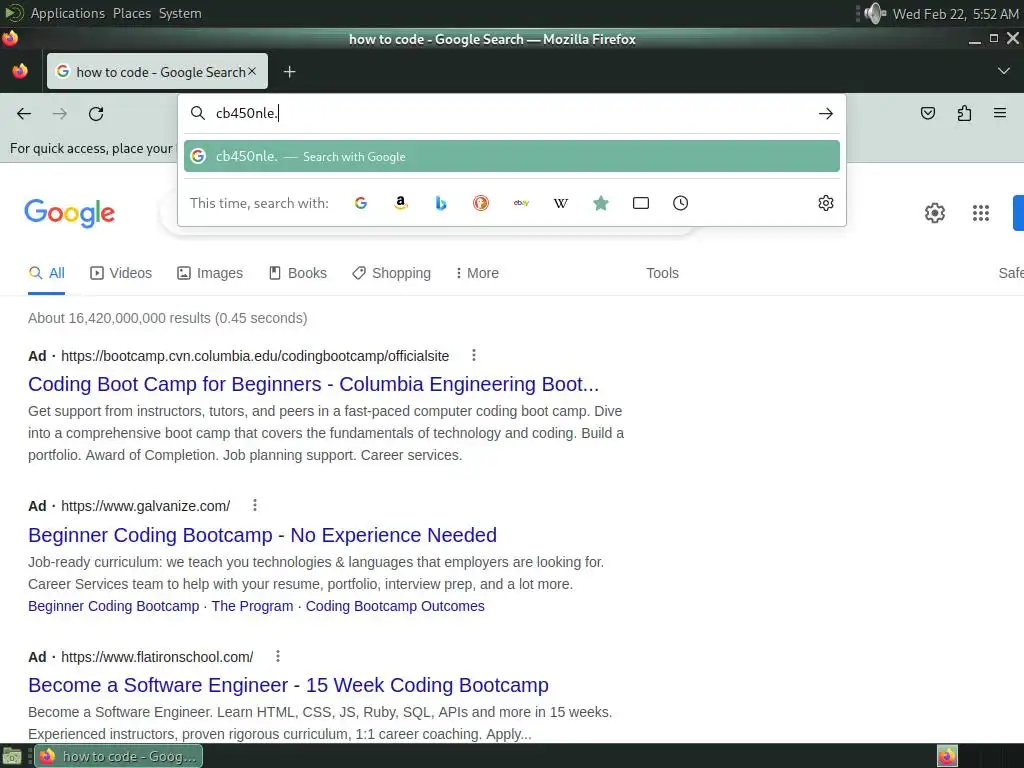This screenshot has width=1024, height=768.
Task: Click the Google logo on the page
Action: [x=69, y=213]
